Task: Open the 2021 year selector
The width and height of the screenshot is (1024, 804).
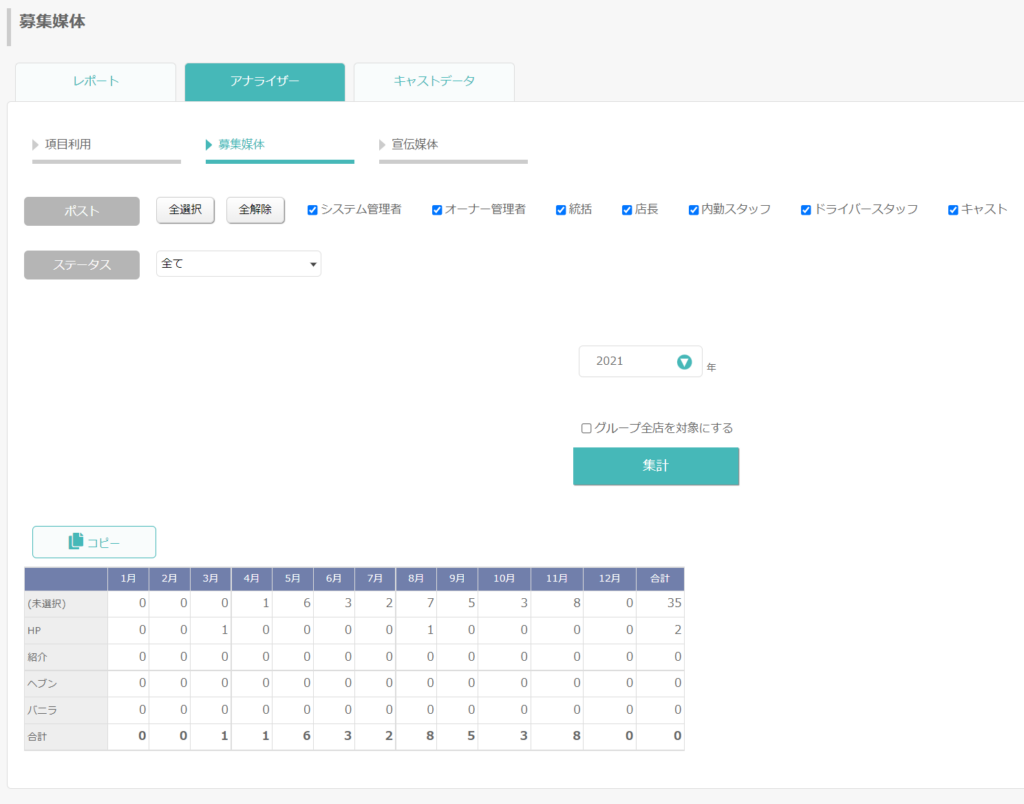Action: pyautogui.click(x=640, y=361)
